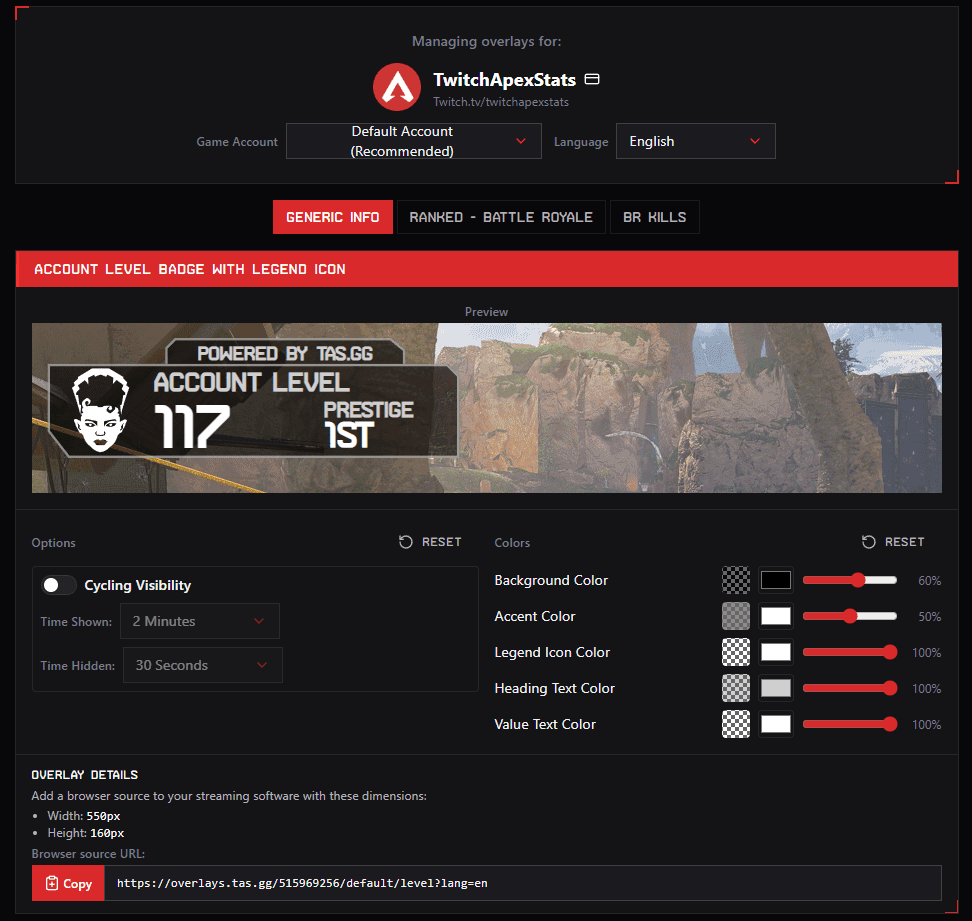This screenshot has height=921, width=972.
Task: Open the Value Text Color picker
Action: point(776,724)
